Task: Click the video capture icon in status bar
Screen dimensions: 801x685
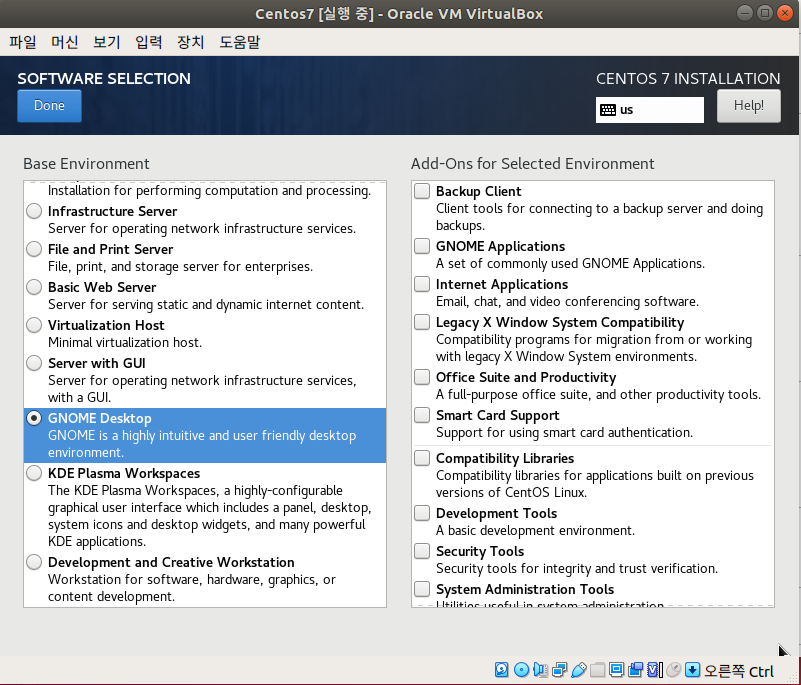Action: 636,669
